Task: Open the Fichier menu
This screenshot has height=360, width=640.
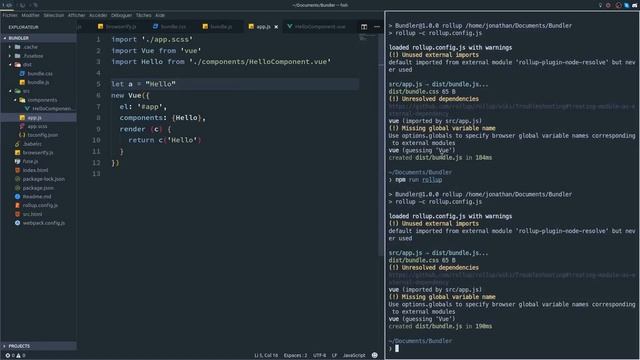Action: coord(10,15)
